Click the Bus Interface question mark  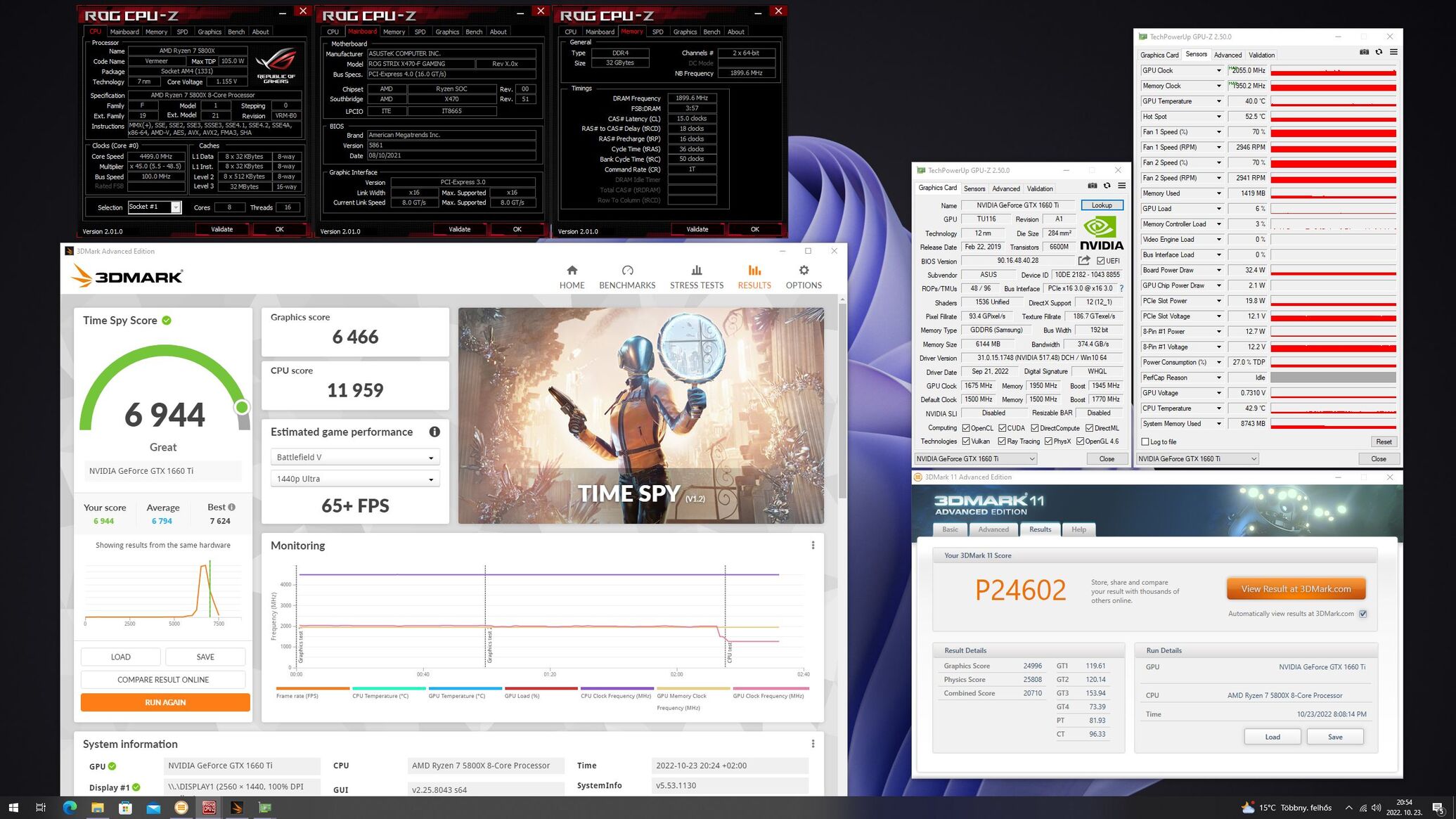tap(1121, 288)
